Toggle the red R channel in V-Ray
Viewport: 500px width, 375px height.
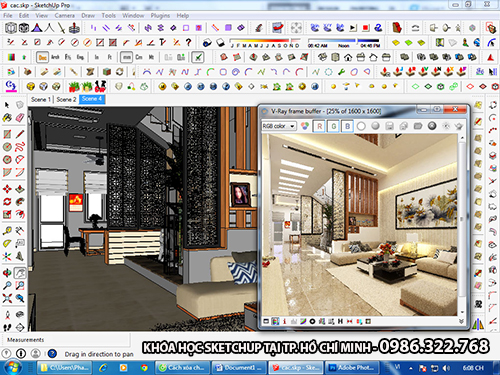pyautogui.click(x=319, y=126)
